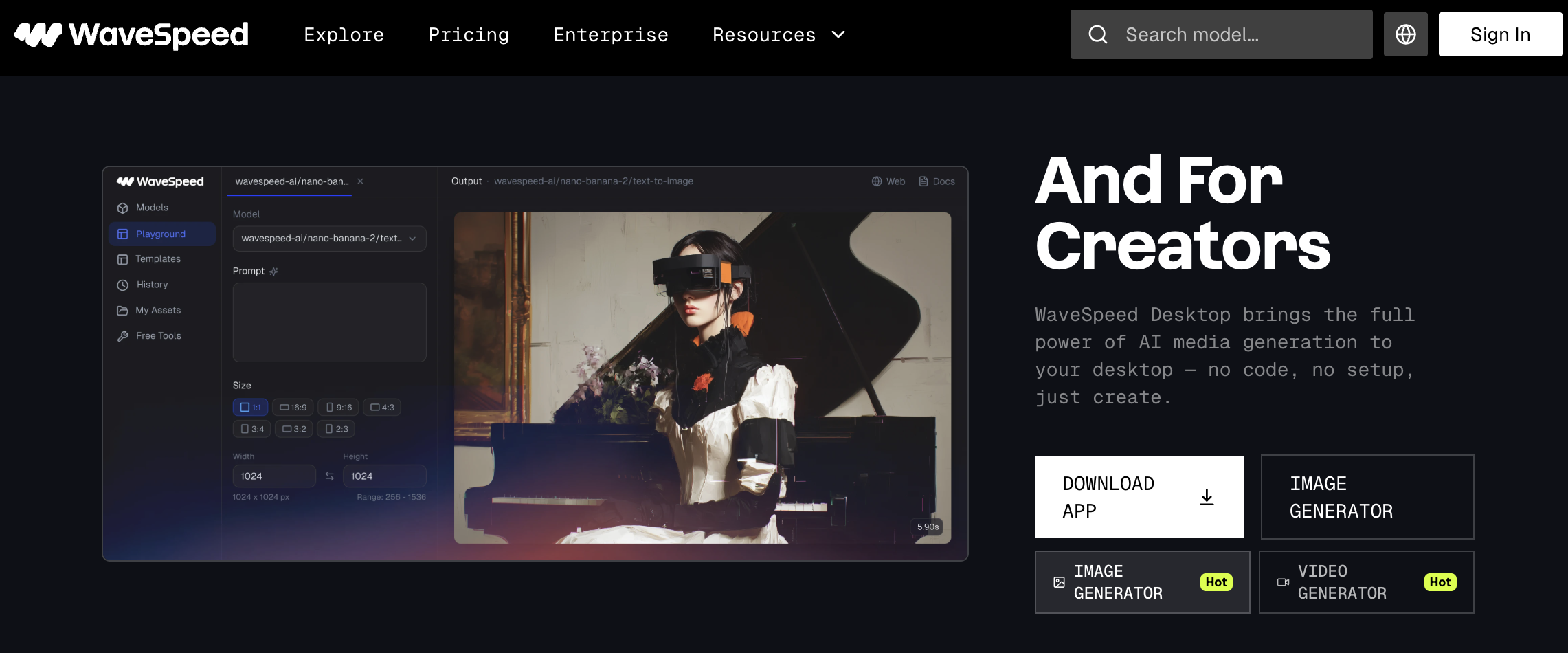This screenshot has height=653, width=1568.
Task: Click the generated piano image preview
Action: (702, 378)
